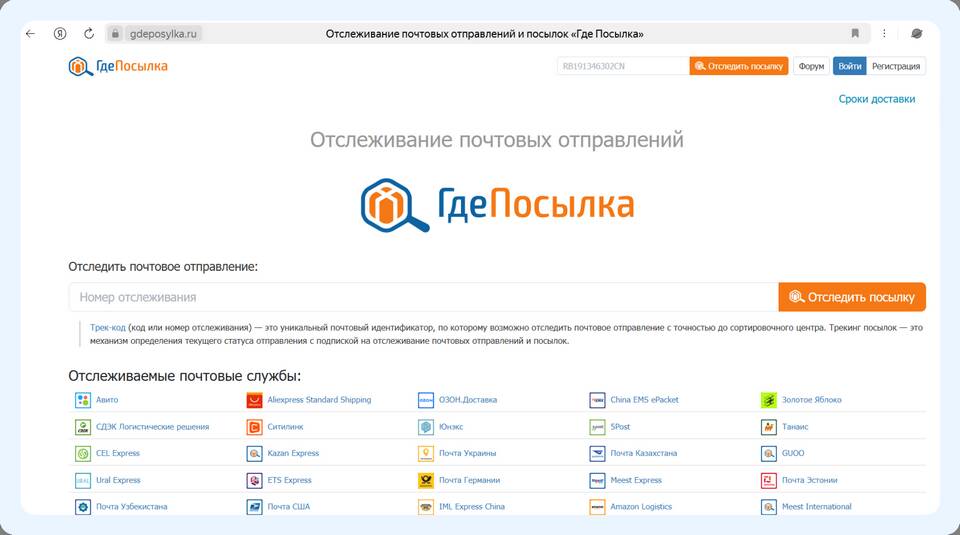Click the browser back arrow
The height and width of the screenshot is (535, 960).
[30, 33]
